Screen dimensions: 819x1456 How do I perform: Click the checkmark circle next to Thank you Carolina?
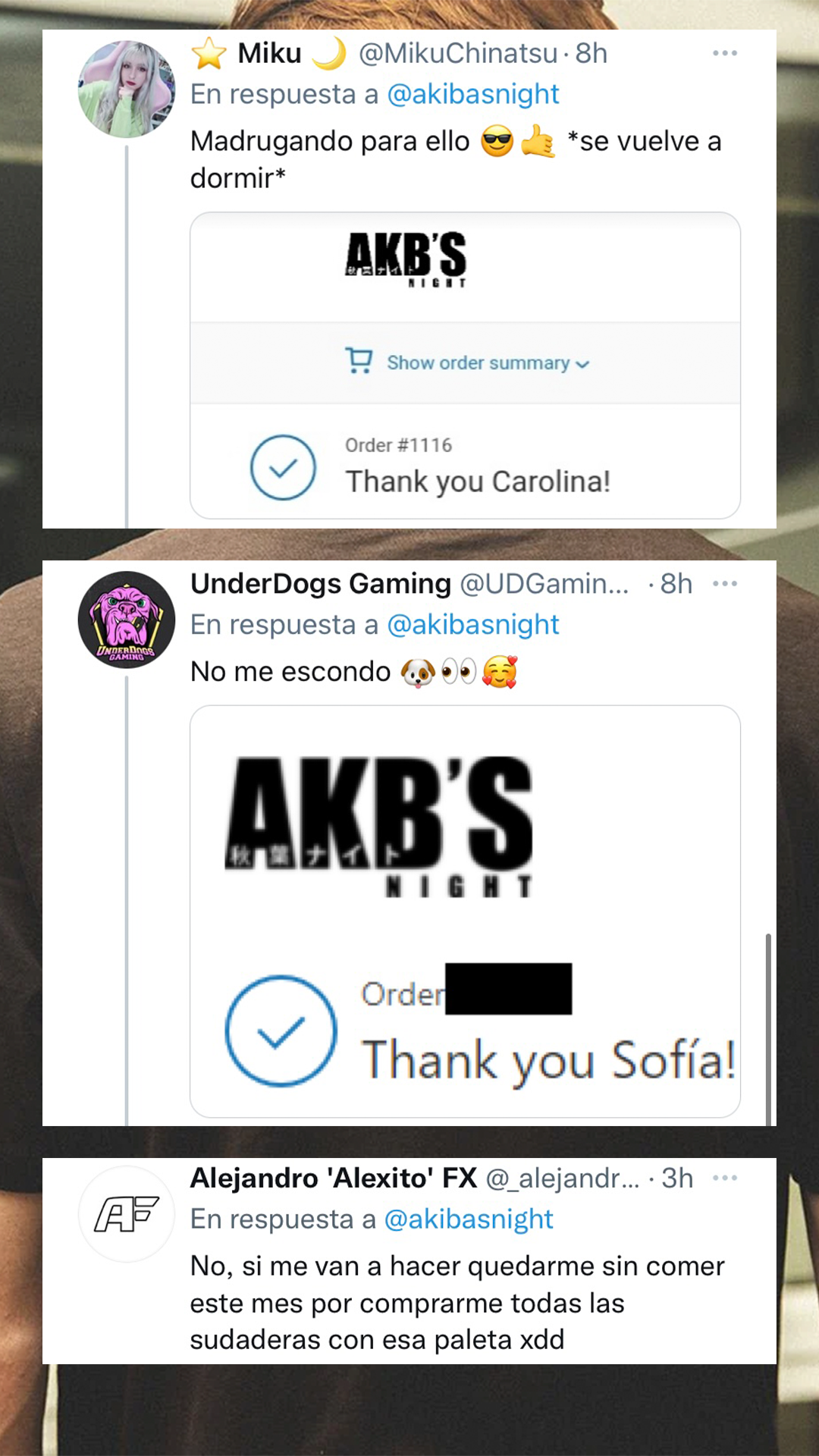(x=283, y=467)
